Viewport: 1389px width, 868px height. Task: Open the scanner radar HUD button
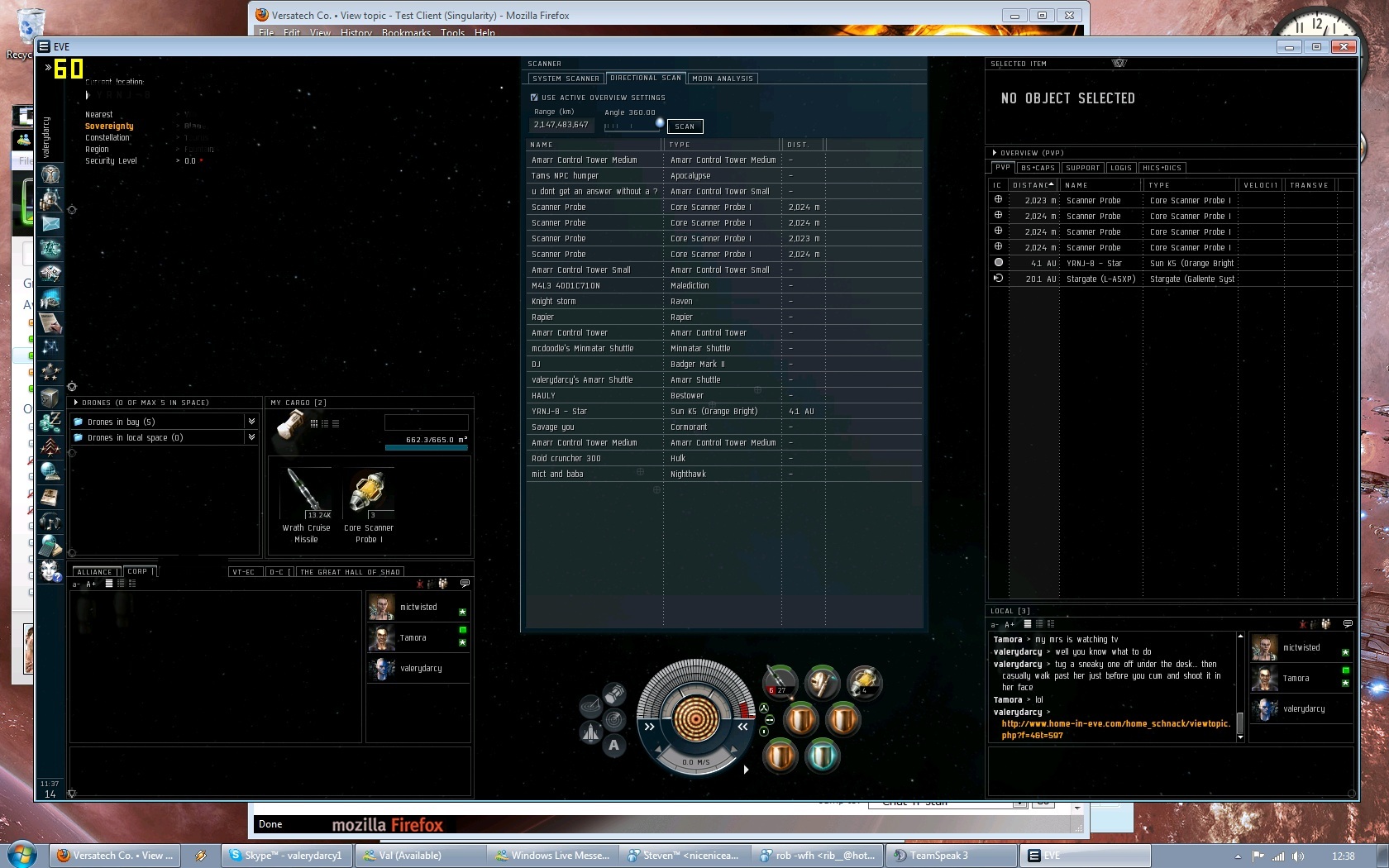pos(614,719)
